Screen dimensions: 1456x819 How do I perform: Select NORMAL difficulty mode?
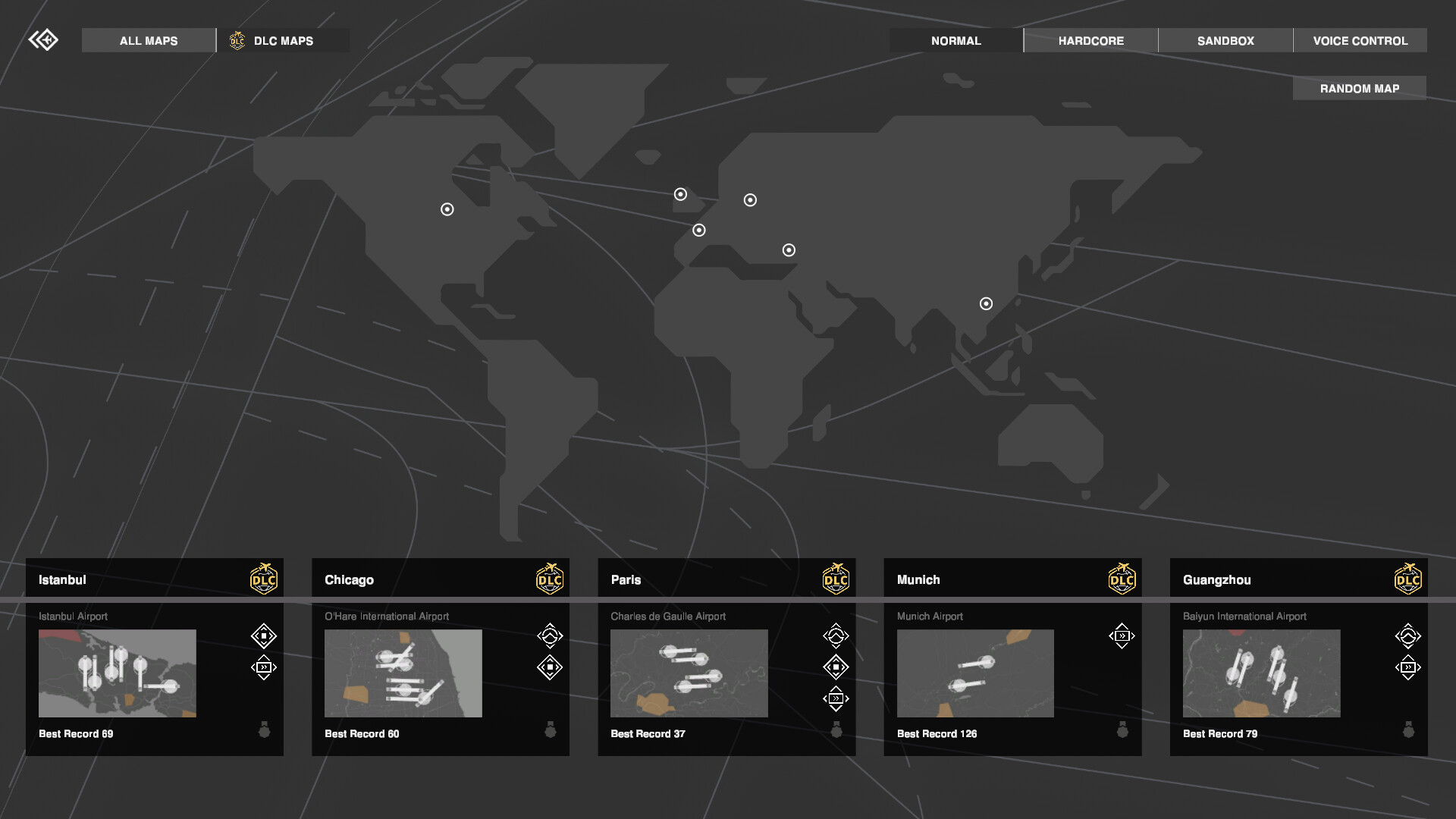click(x=956, y=40)
